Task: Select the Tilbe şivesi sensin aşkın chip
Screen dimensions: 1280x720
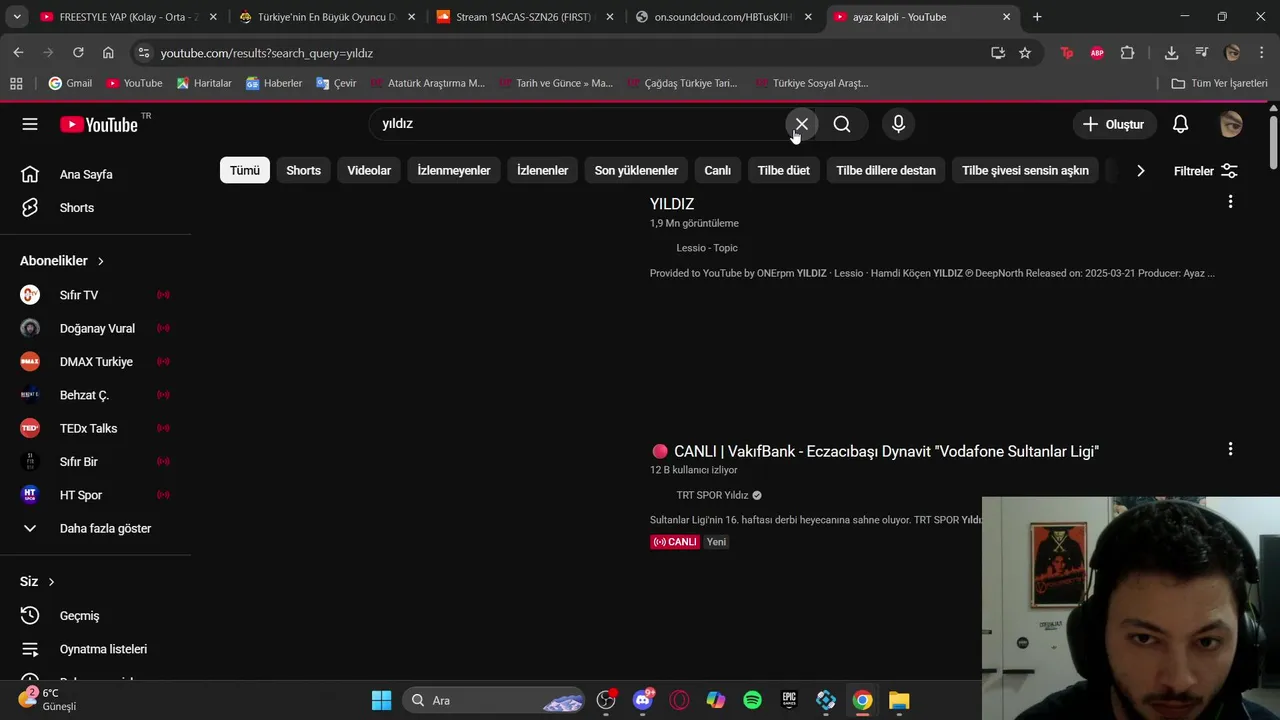Action: [1025, 170]
